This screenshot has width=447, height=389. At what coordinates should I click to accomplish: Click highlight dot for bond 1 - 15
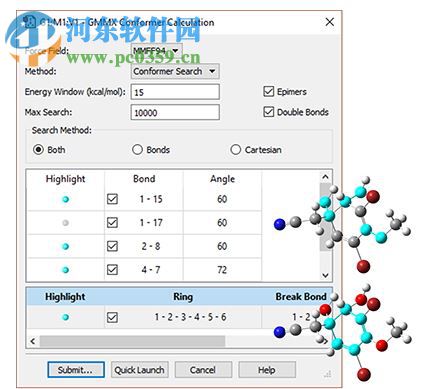tap(66, 199)
